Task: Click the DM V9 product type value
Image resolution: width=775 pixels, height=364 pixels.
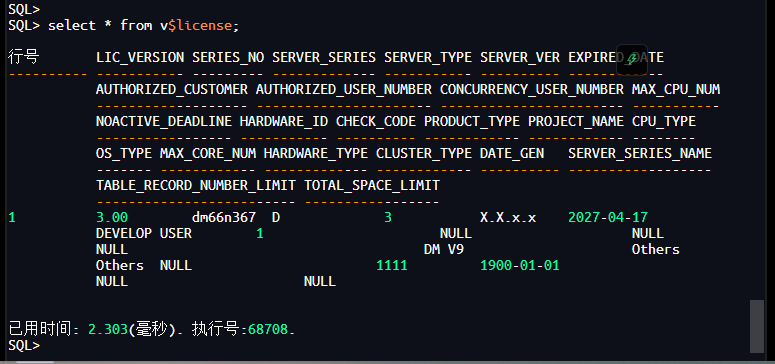Action: [x=444, y=249]
